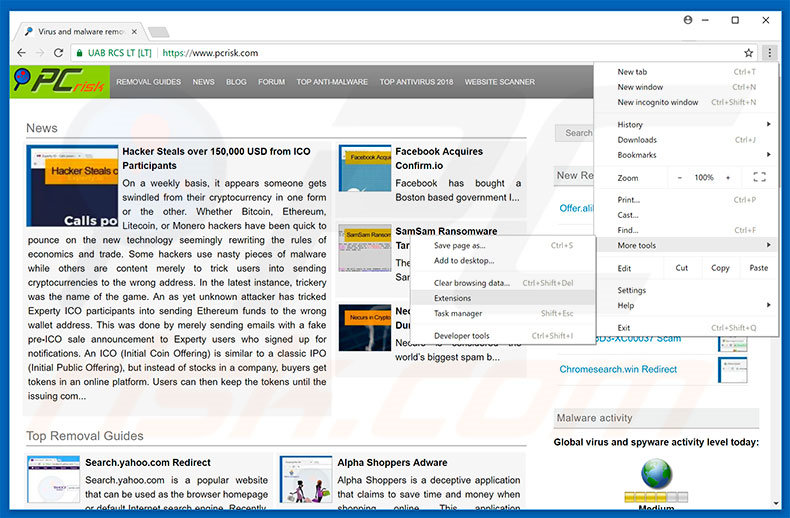The width and height of the screenshot is (790, 518).
Task: Select New window menu entry
Action: (686, 87)
